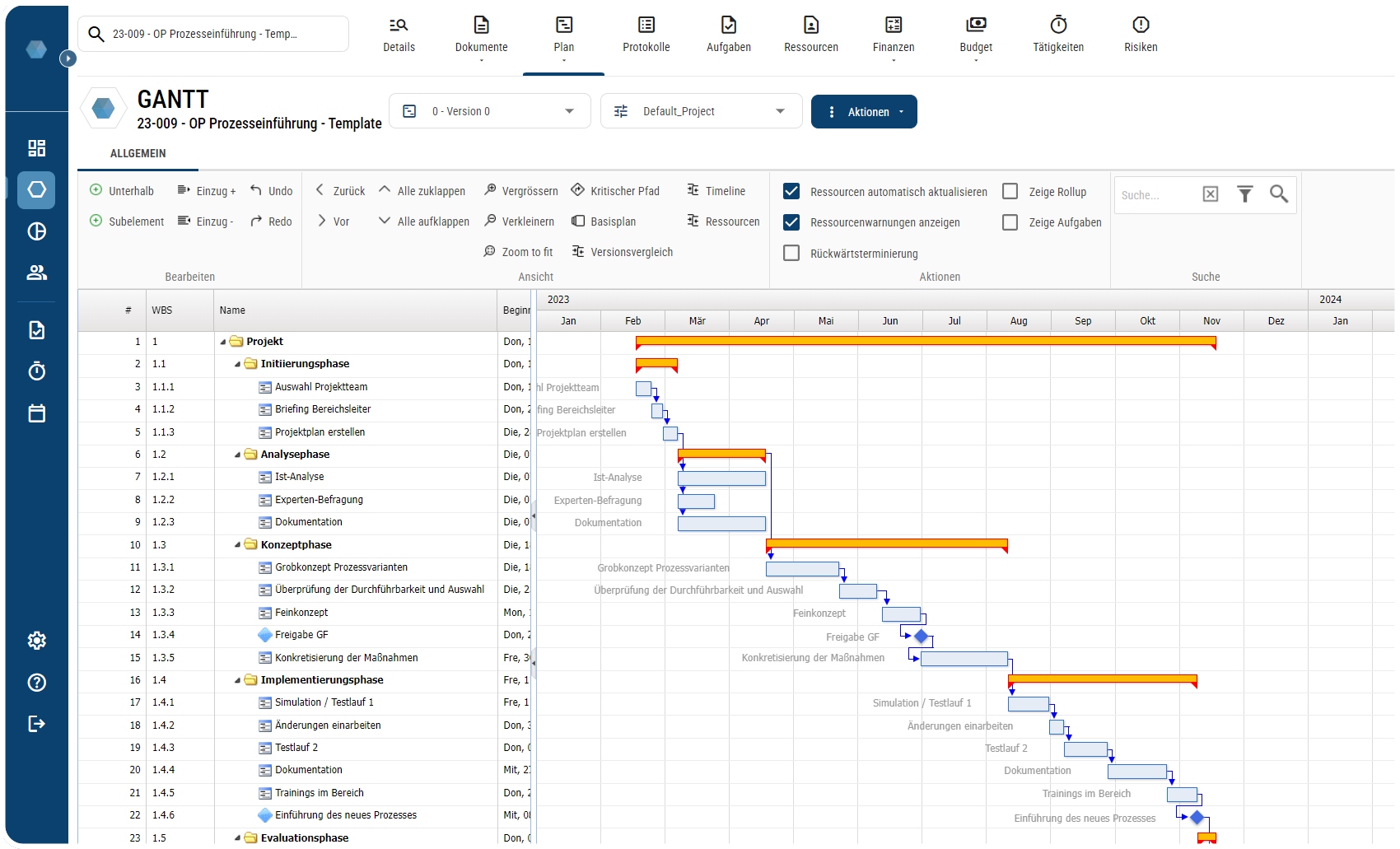Uncheck Ressourcen automatisch aktualisieren
The width and height of the screenshot is (1400, 849).
point(791,191)
